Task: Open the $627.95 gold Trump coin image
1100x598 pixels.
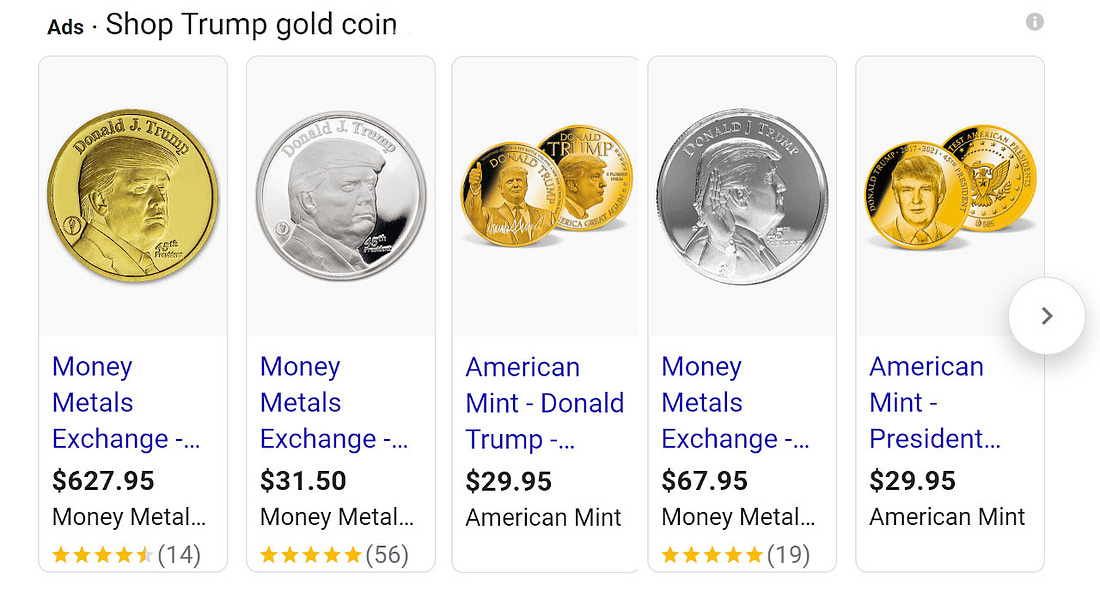Action: 133,196
